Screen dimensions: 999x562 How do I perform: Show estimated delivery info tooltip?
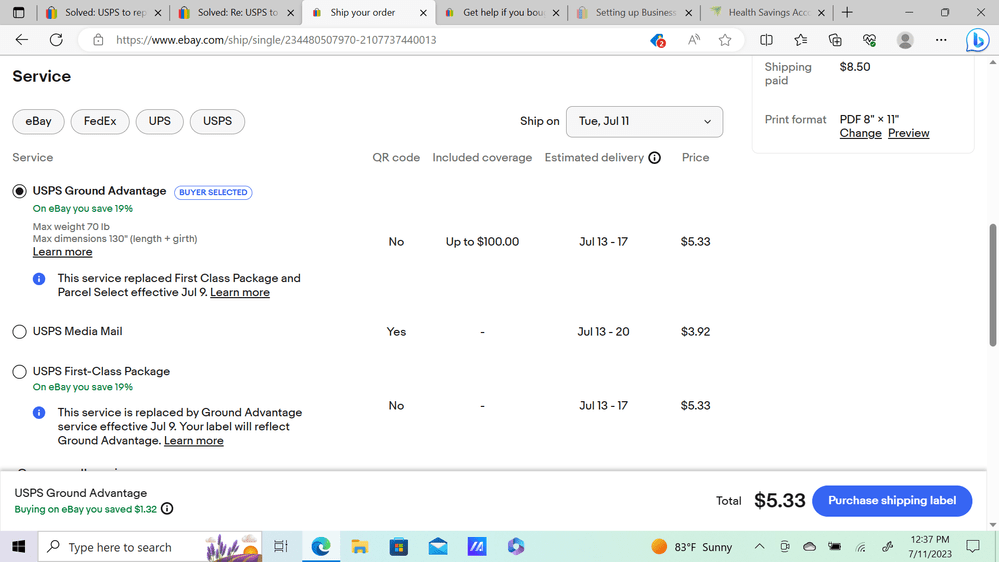click(654, 158)
